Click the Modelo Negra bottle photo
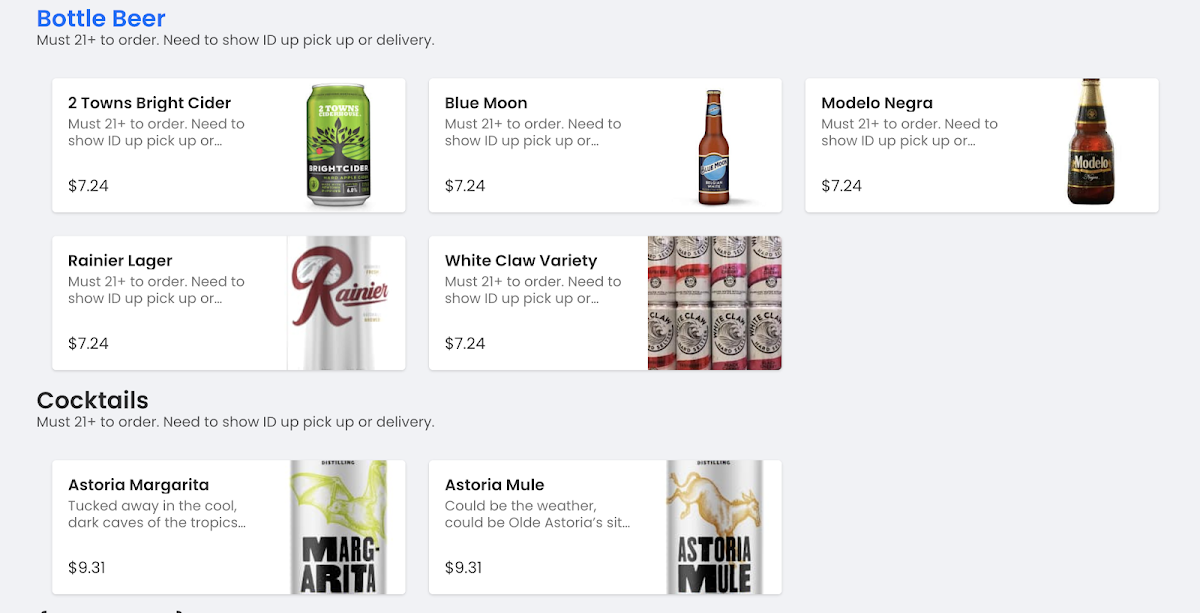 (1089, 143)
